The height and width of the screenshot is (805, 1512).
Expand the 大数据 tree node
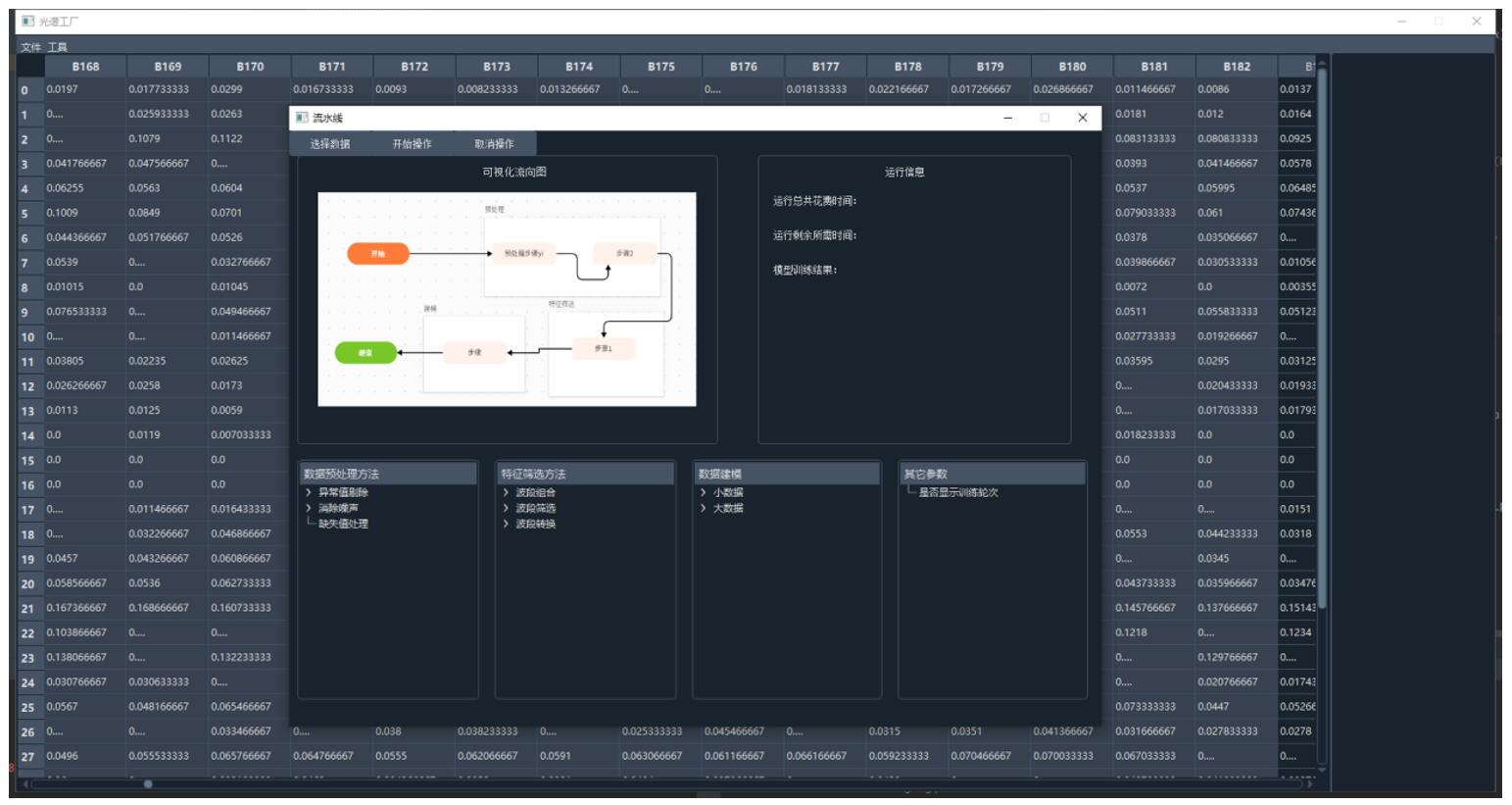(704, 508)
